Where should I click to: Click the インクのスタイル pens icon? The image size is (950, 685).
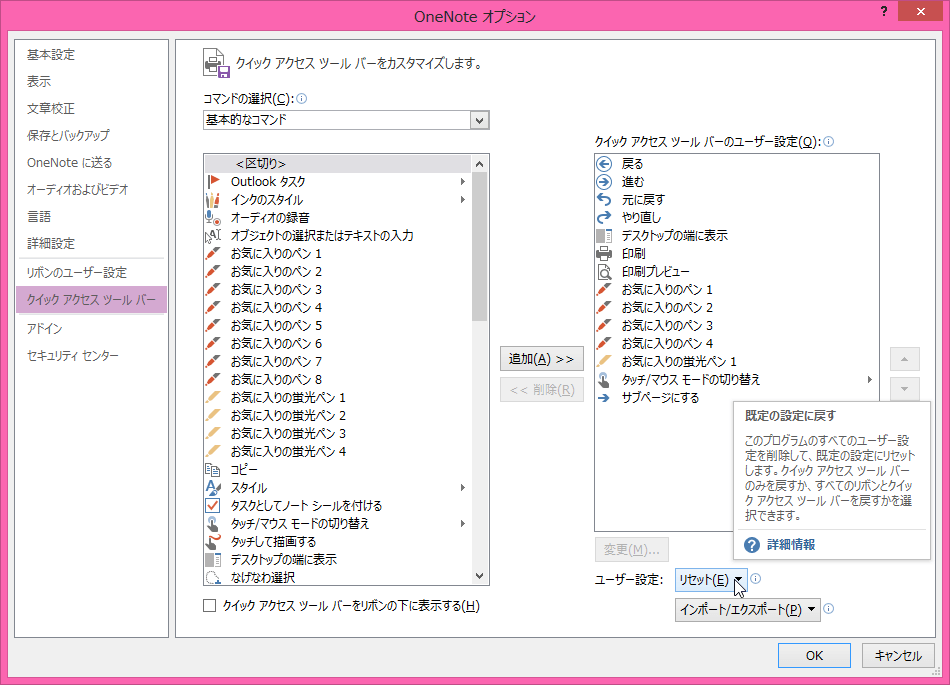(213, 199)
